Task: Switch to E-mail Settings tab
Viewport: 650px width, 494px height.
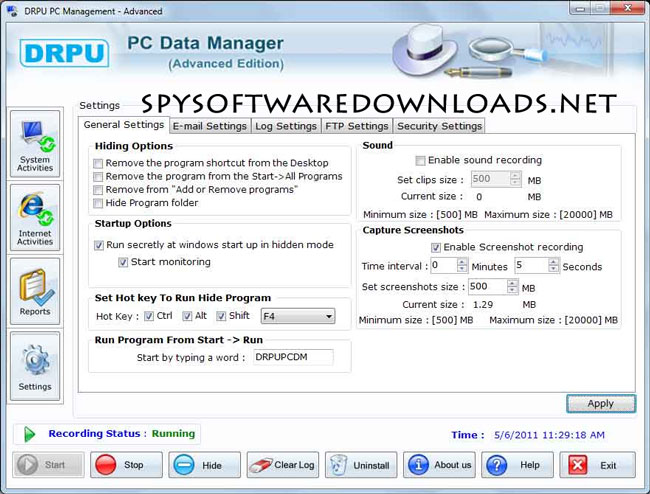Action: [x=210, y=126]
